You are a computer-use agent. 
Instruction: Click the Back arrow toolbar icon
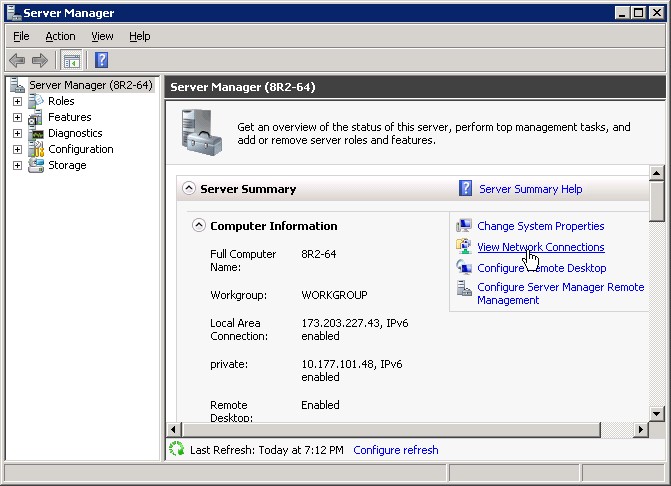point(17,61)
